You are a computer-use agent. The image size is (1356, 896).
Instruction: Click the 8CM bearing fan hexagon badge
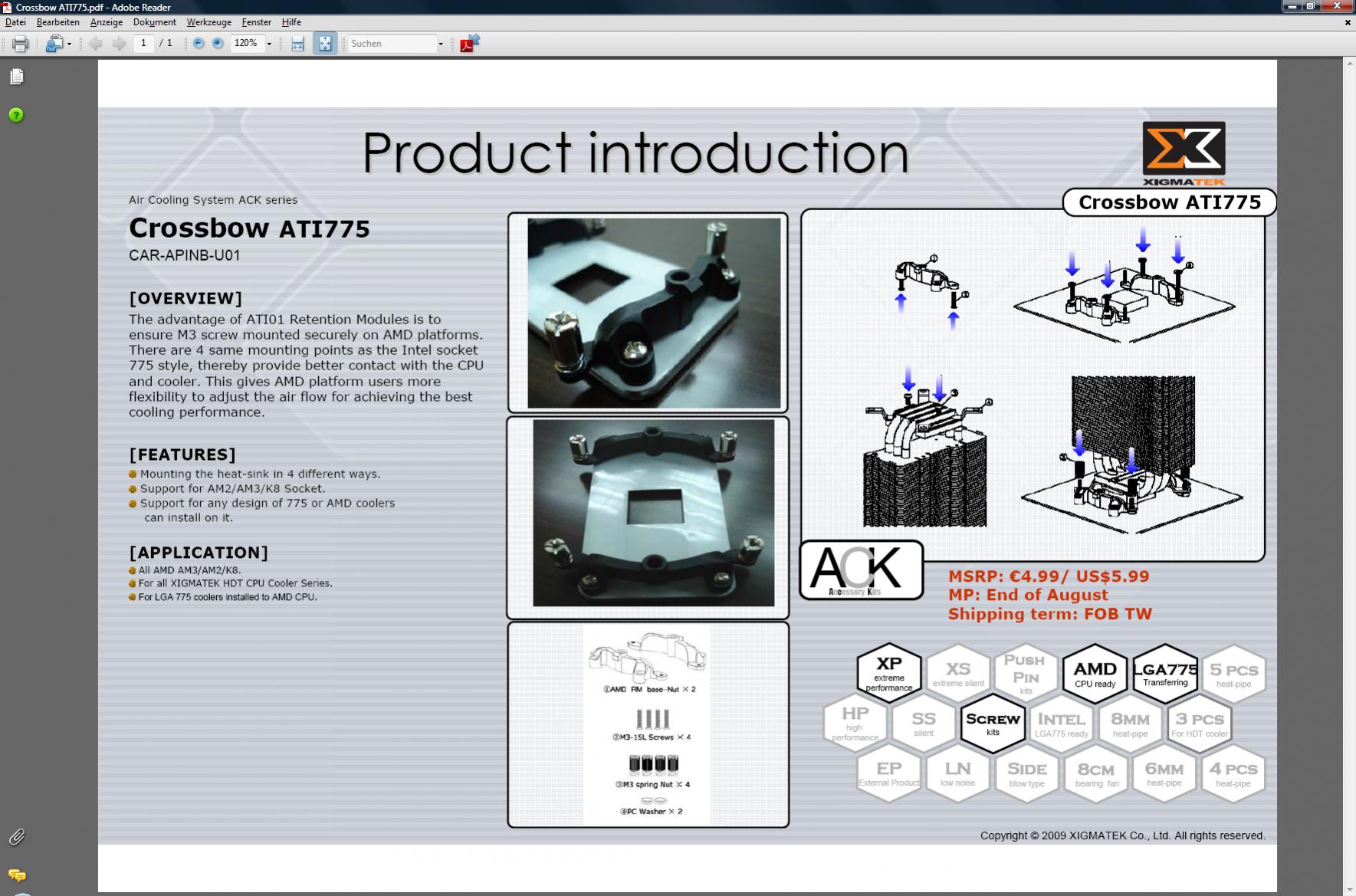(x=1096, y=773)
